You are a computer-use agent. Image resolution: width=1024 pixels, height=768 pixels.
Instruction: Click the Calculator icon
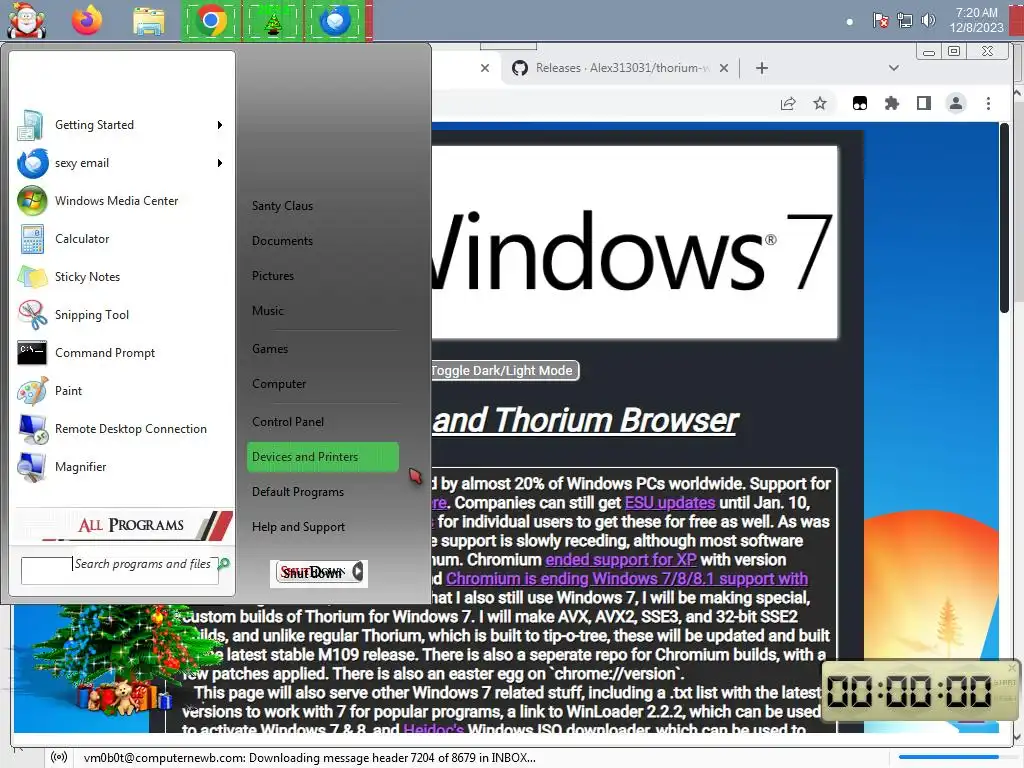[32, 239]
